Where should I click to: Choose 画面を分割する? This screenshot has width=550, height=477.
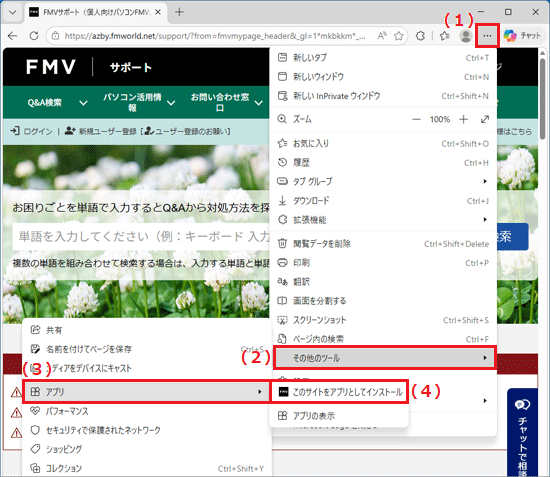[x=383, y=301]
